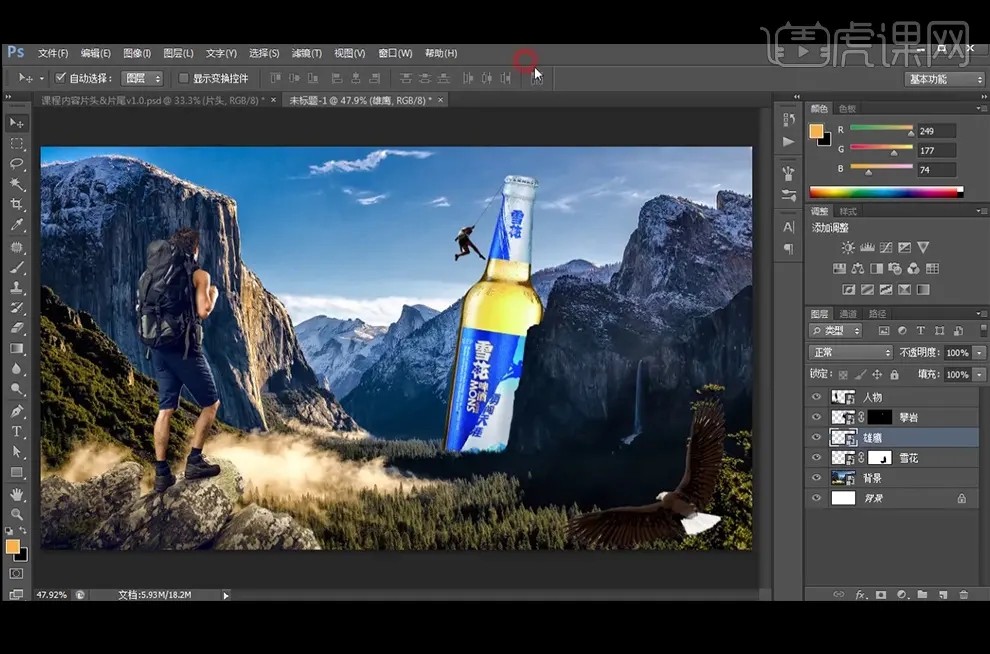Switch to the 样式 tab
The image size is (990, 654).
click(x=848, y=211)
